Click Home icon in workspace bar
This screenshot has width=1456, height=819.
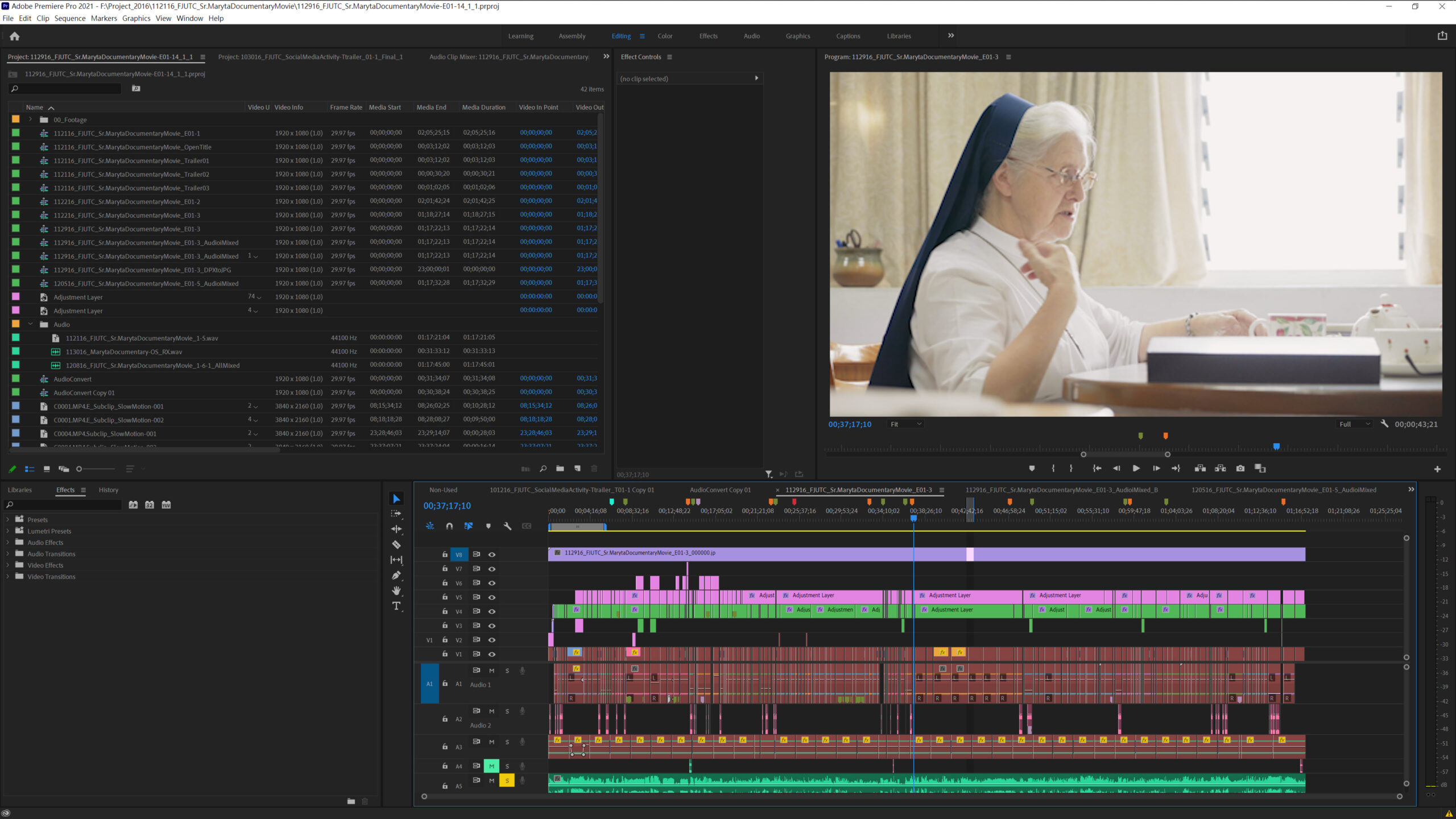coord(15,36)
